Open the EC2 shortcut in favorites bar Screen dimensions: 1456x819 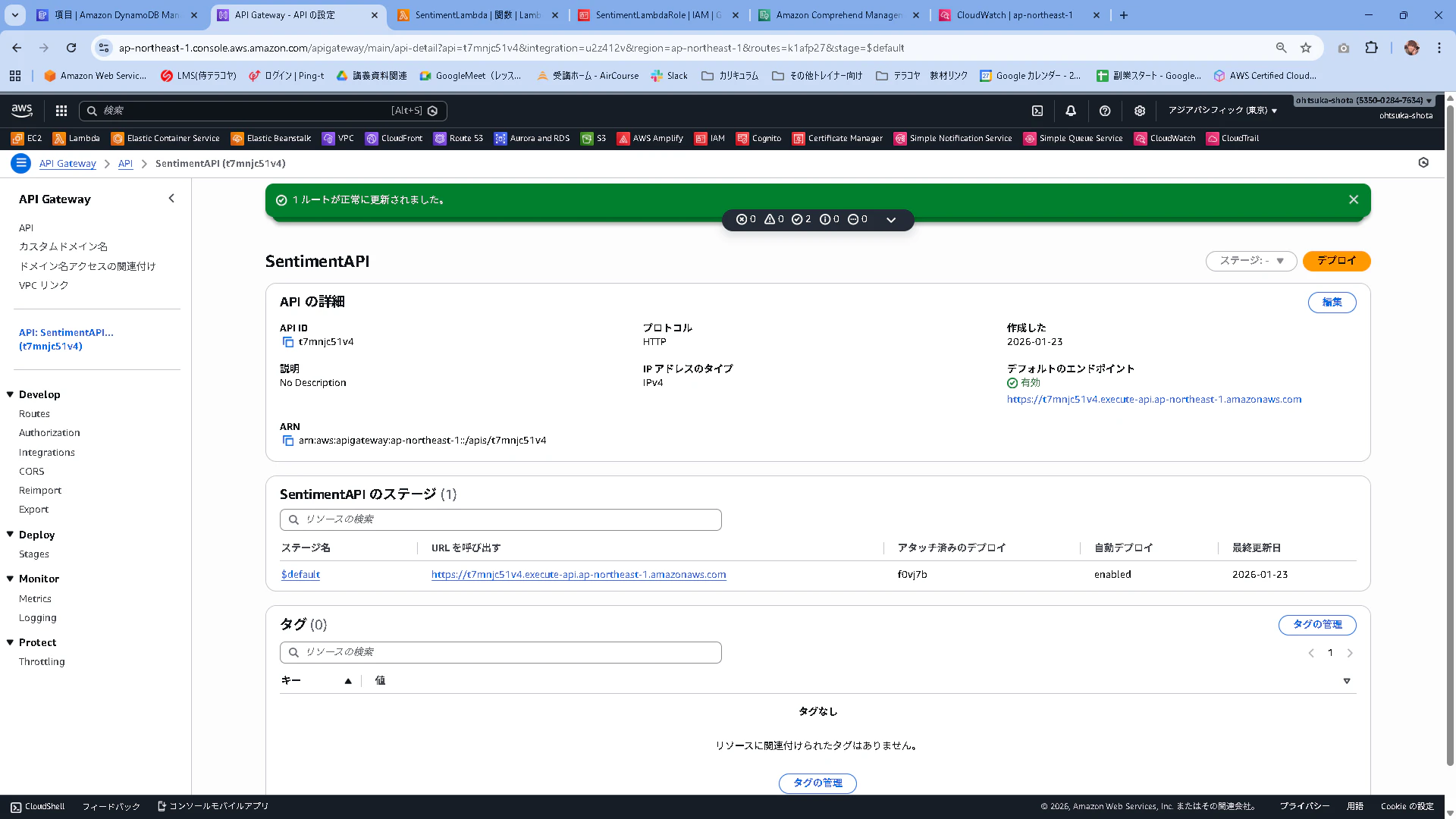click(x=27, y=139)
